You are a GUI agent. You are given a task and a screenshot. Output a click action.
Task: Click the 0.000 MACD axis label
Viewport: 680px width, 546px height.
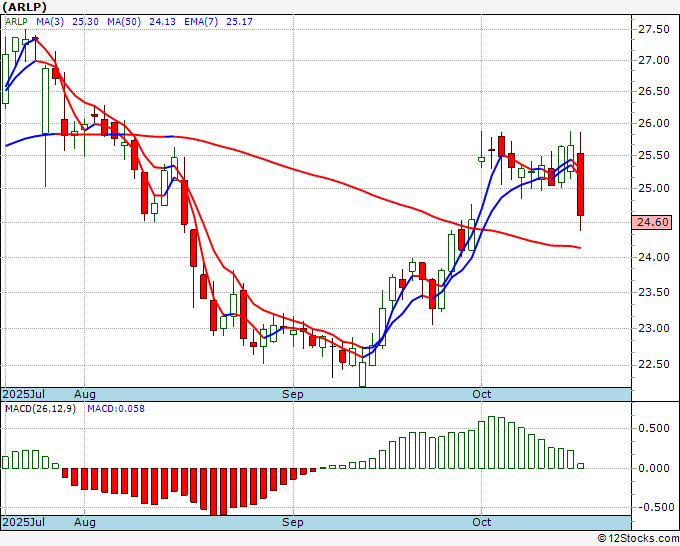point(654,468)
